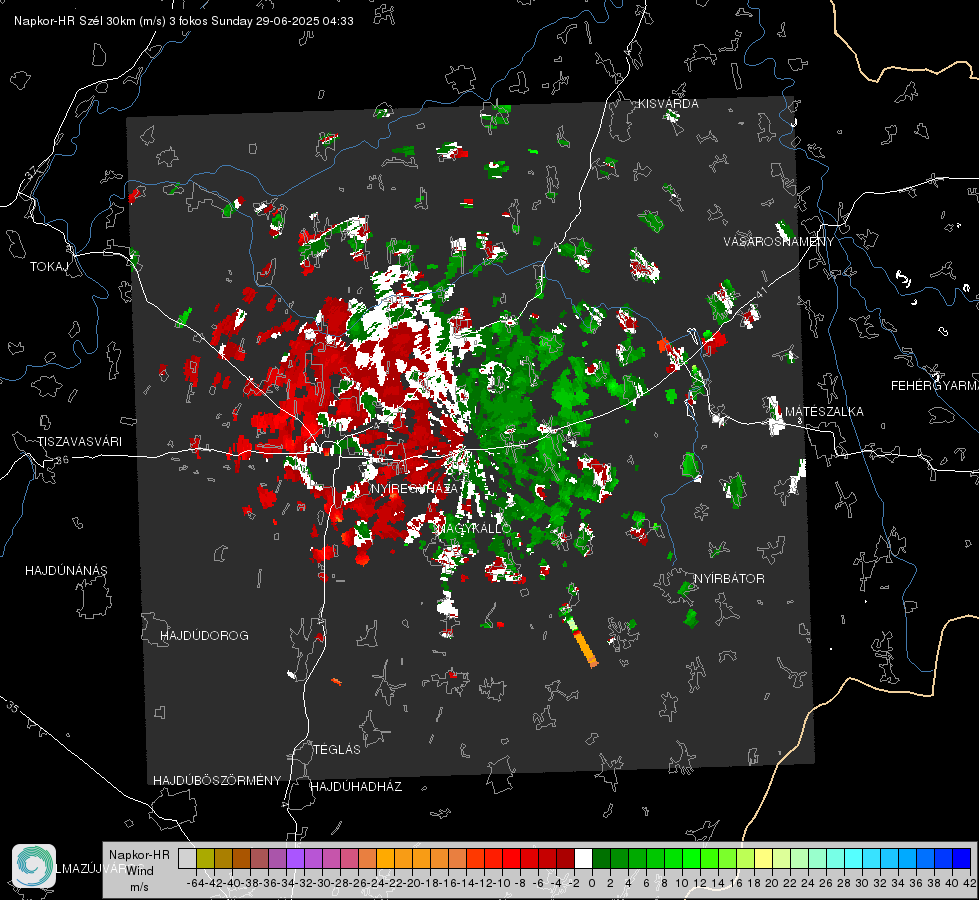
Task: Click the dark red swatch between -4 and -2
Action: (x=565, y=858)
